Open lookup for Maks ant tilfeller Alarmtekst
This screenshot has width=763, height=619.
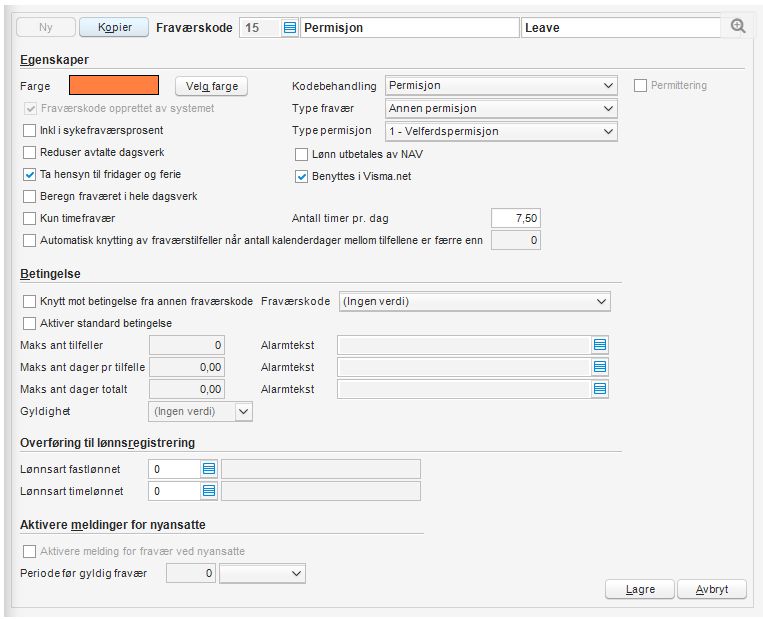tap(600, 345)
